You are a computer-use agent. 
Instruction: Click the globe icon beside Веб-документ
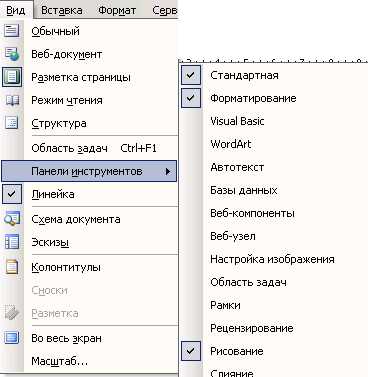click(x=12, y=54)
